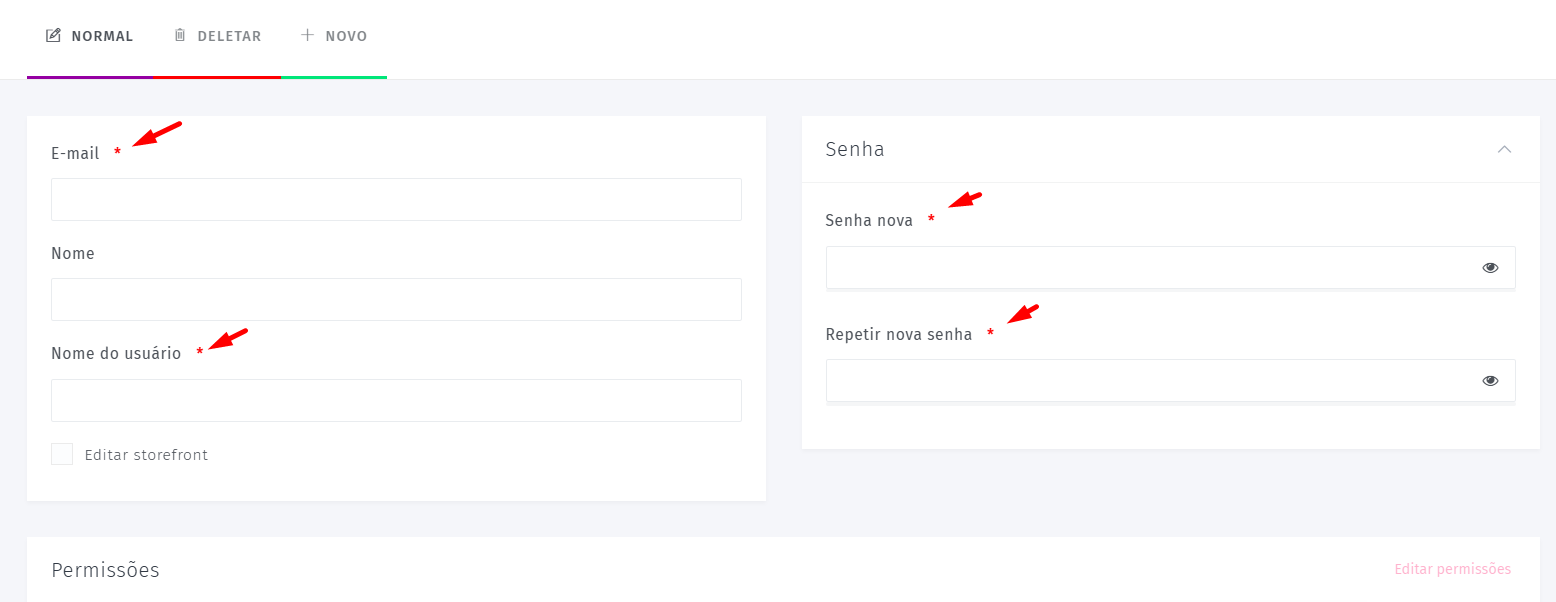Click the Repetir nova senha password field

pyautogui.click(x=1170, y=381)
